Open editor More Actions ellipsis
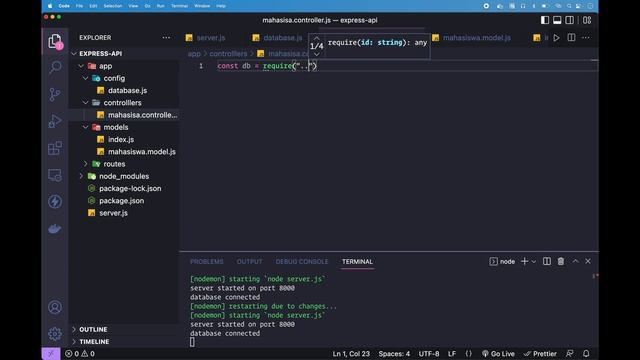The height and width of the screenshot is (360, 640). click(x=586, y=38)
